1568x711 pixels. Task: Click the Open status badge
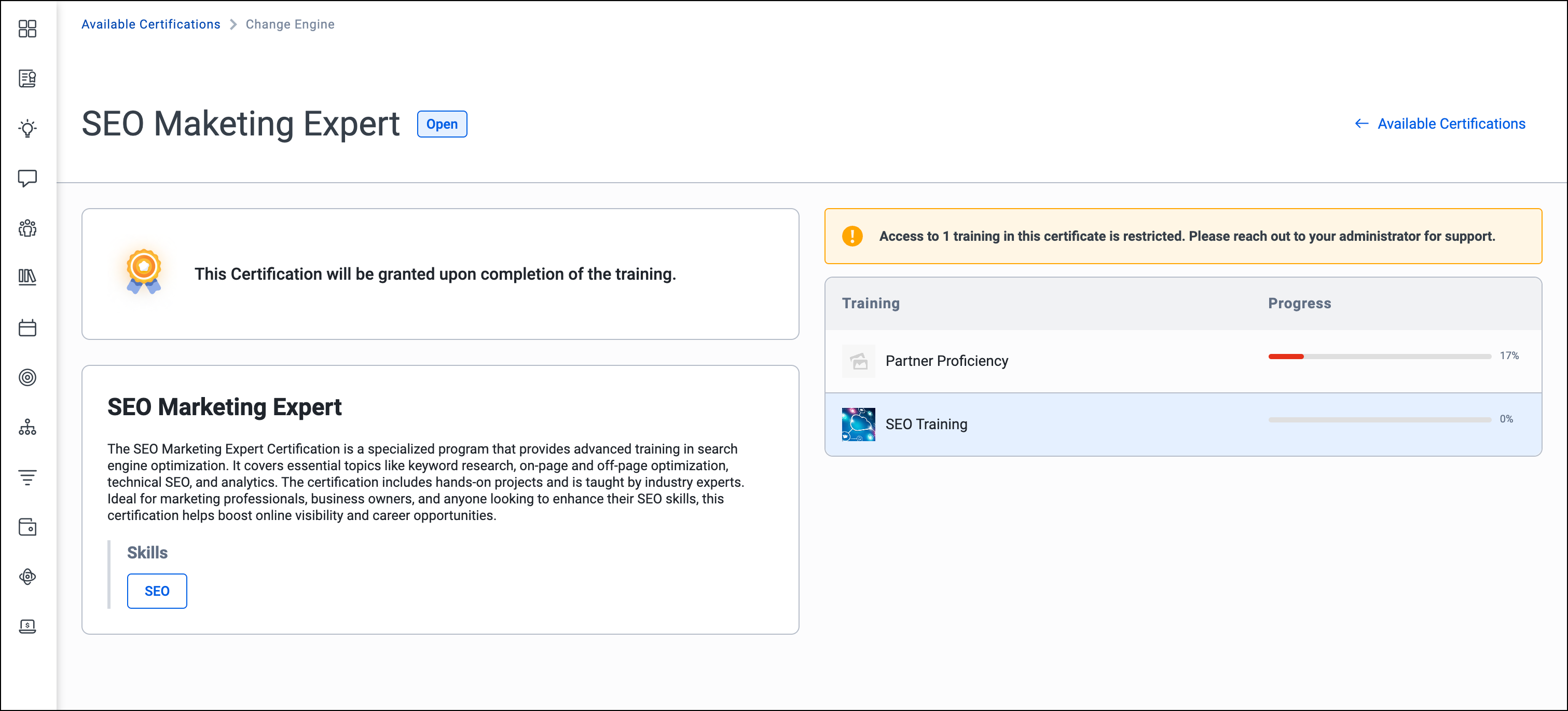pos(442,124)
